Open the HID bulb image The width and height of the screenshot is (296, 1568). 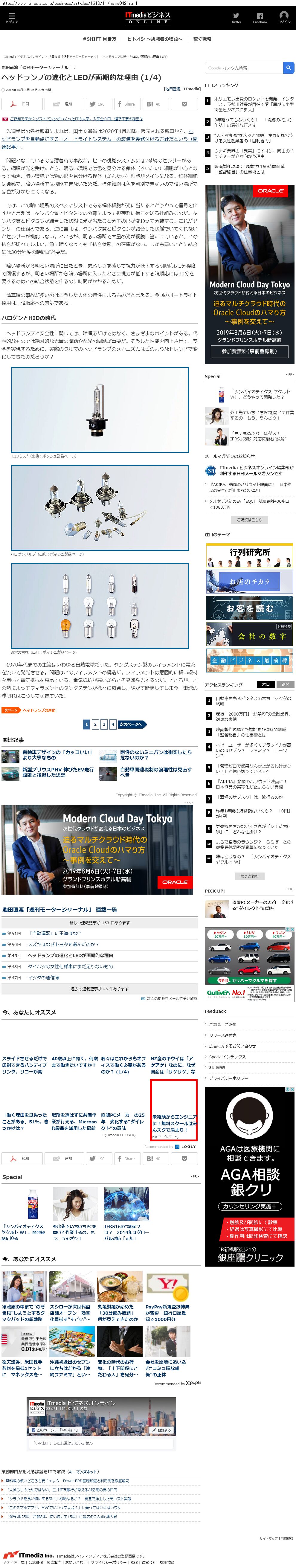100,409
